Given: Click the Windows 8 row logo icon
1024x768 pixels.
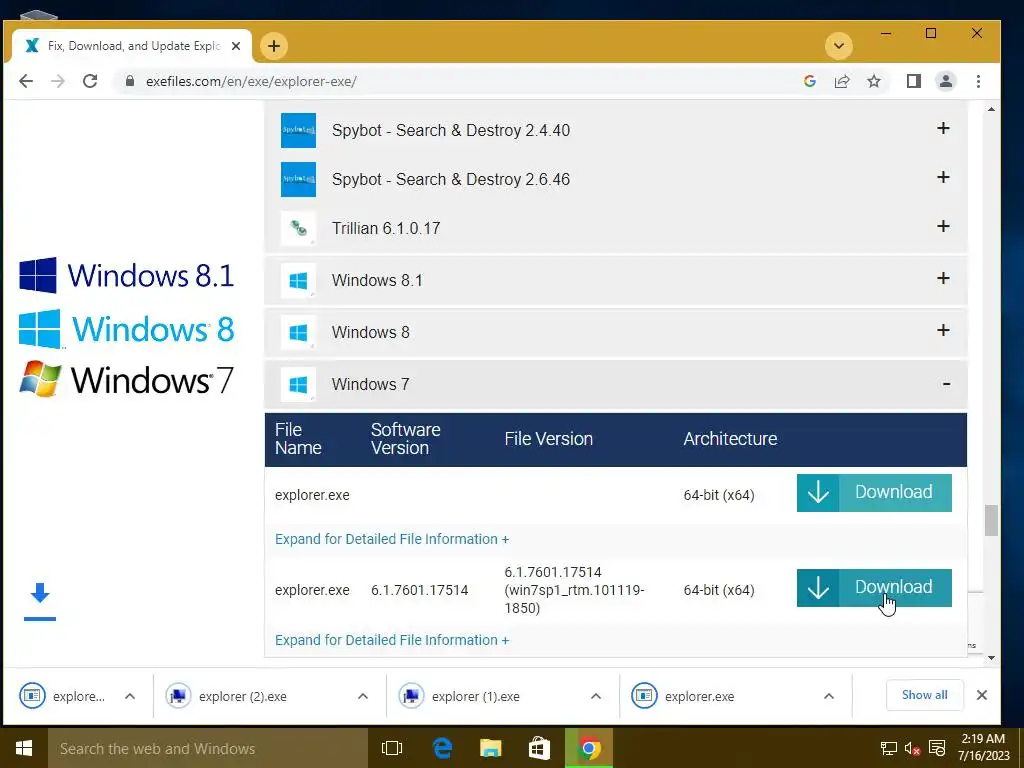Looking at the screenshot, I should (298, 332).
